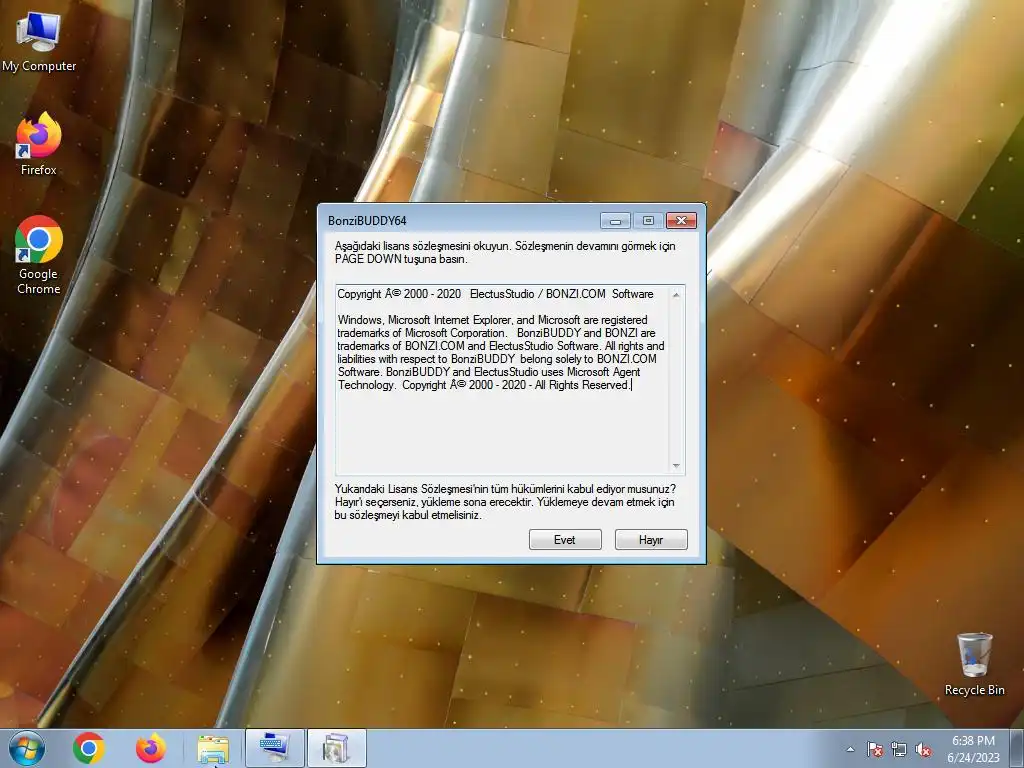1024x768 pixels.
Task: Switch to the computer keyboard taskbar app
Action: (x=275, y=748)
